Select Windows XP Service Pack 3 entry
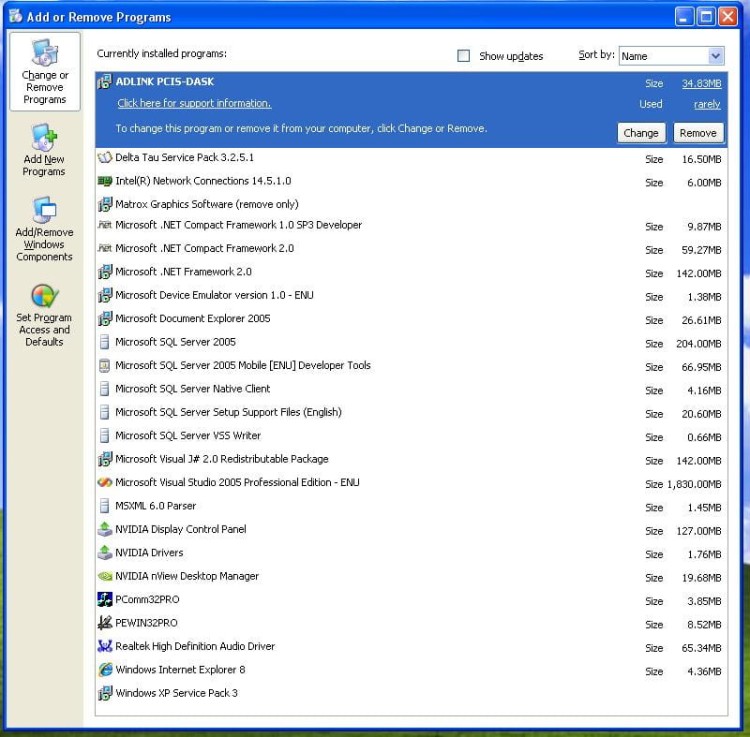750x737 pixels. point(412,693)
